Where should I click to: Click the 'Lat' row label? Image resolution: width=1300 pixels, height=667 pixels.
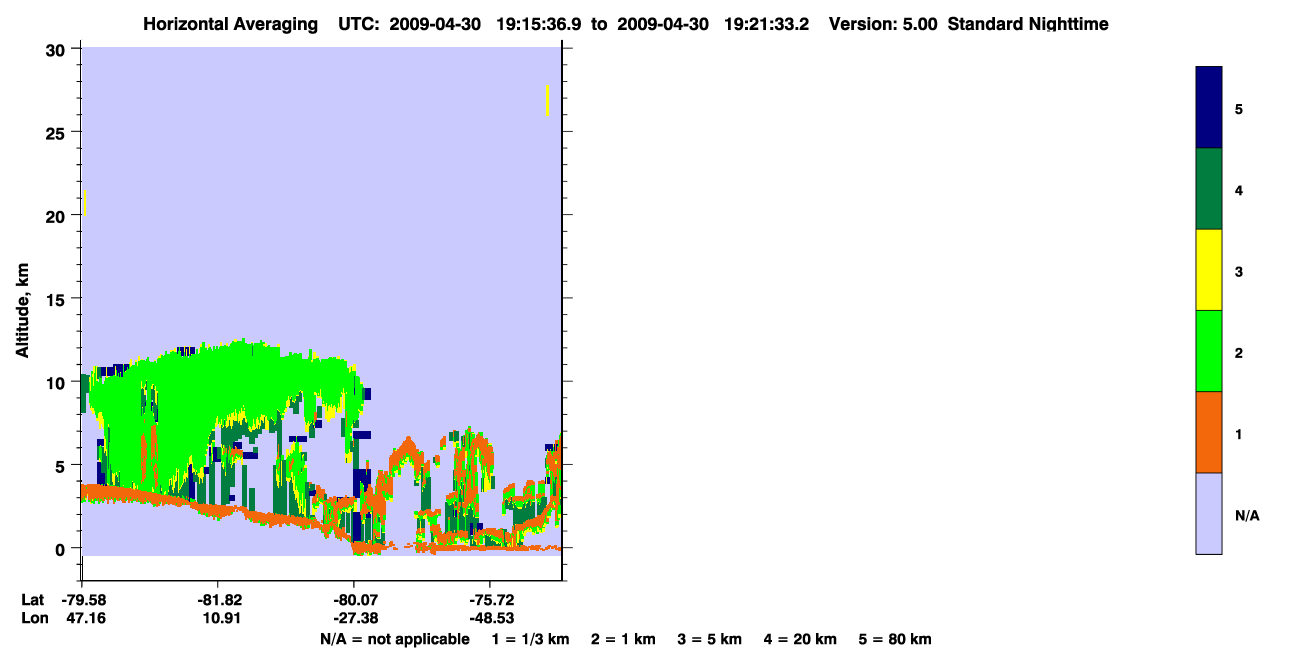point(33,600)
